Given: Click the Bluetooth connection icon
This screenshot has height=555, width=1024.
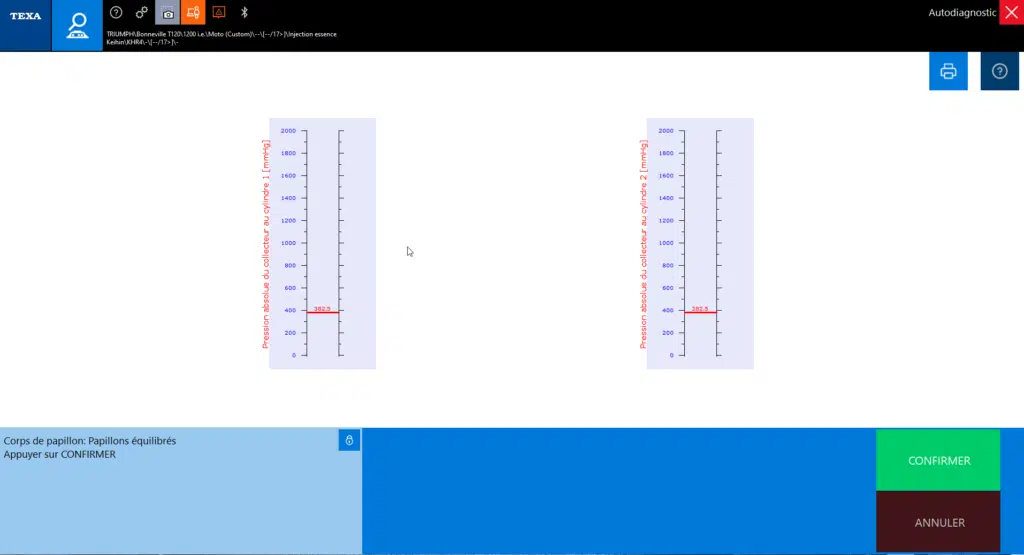Looking at the screenshot, I should 244,12.
